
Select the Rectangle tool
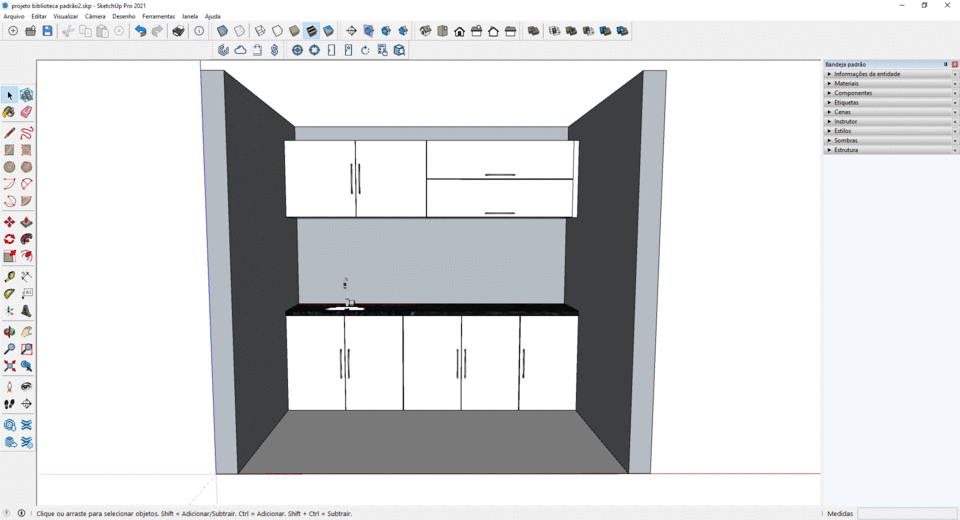click(9, 150)
